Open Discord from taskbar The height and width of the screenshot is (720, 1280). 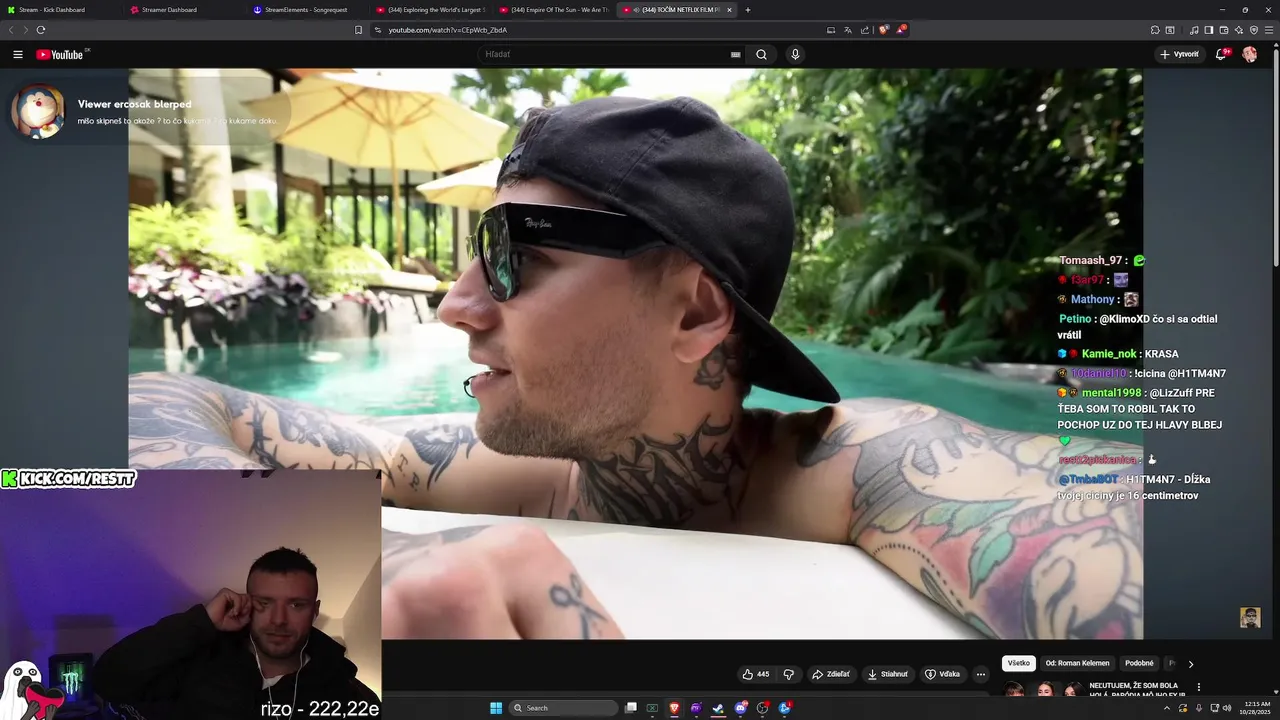(741, 708)
